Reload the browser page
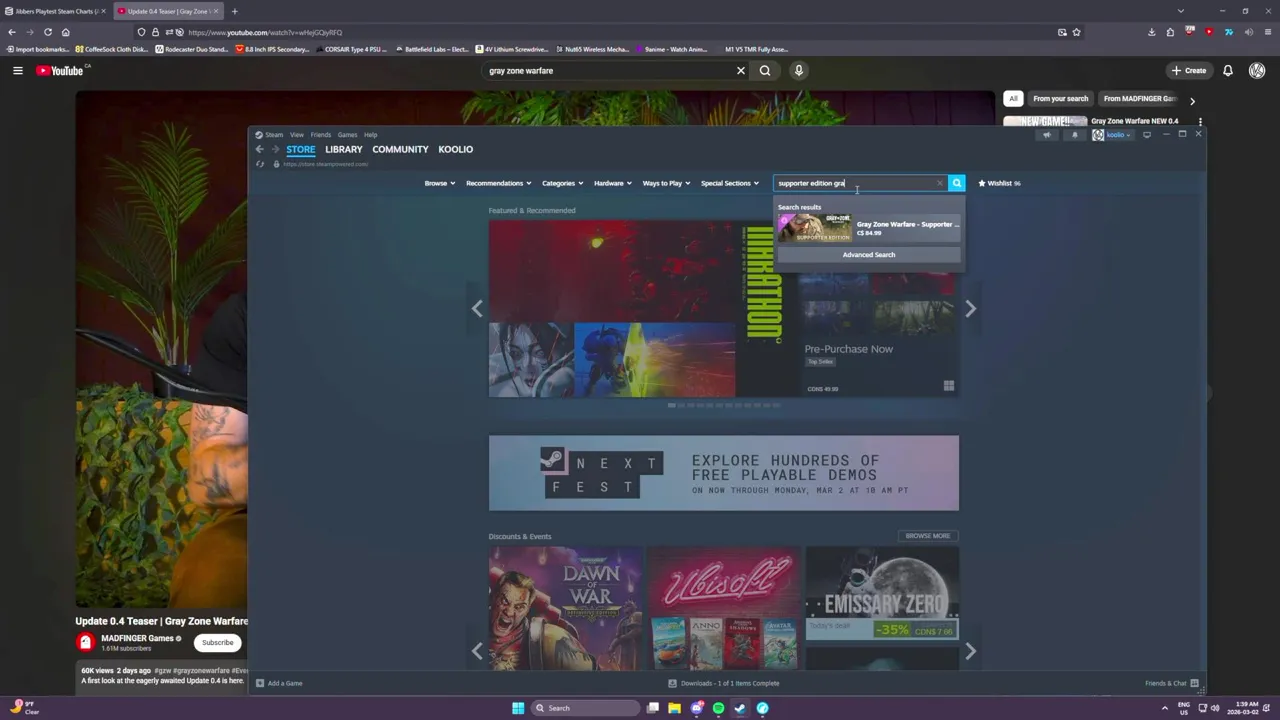Viewport: 1280px width, 720px height. pos(47,32)
